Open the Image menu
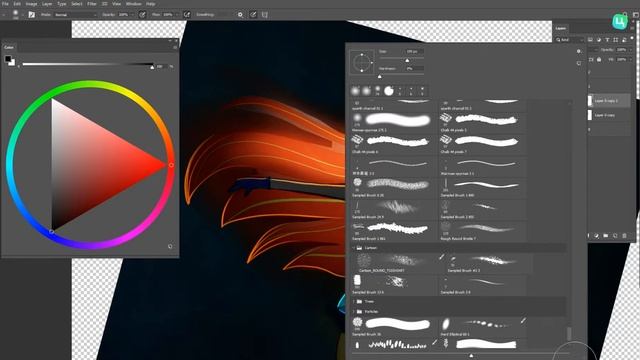640x360 pixels. tap(31, 4)
